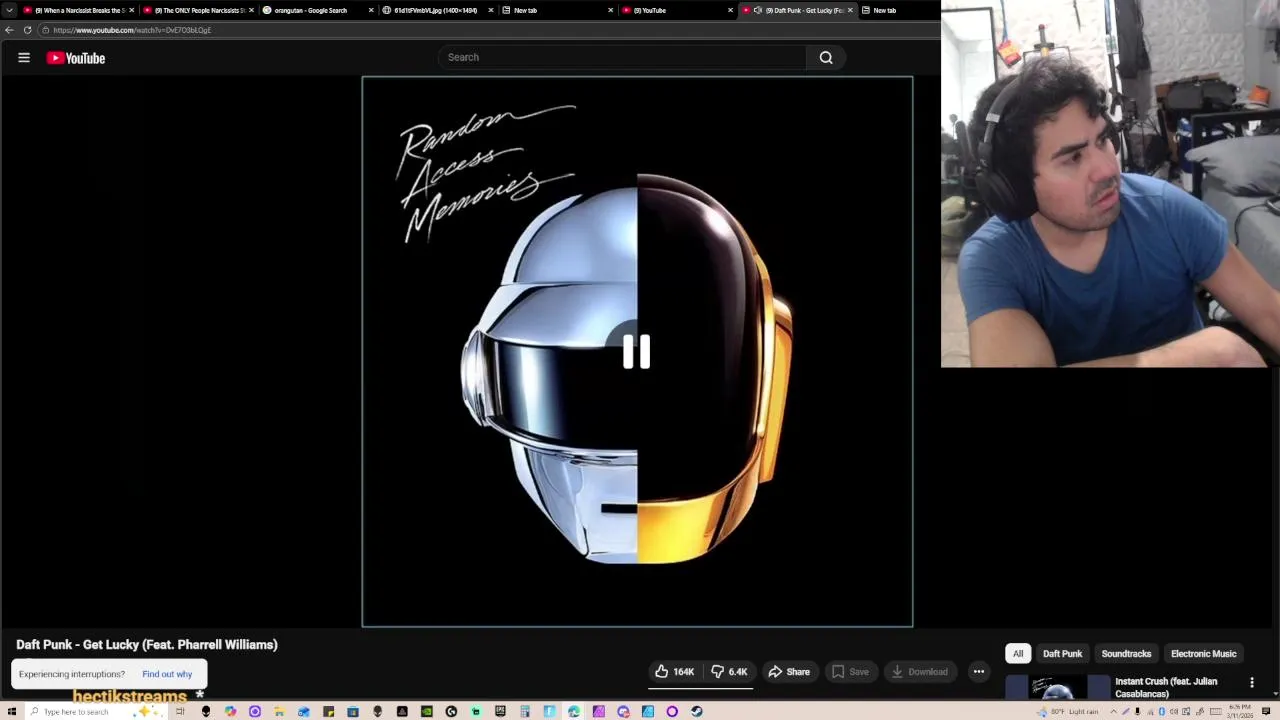1280x720 pixels.
Task: Open the browser tab list dropdown
Action: click(x=9, y=10)
